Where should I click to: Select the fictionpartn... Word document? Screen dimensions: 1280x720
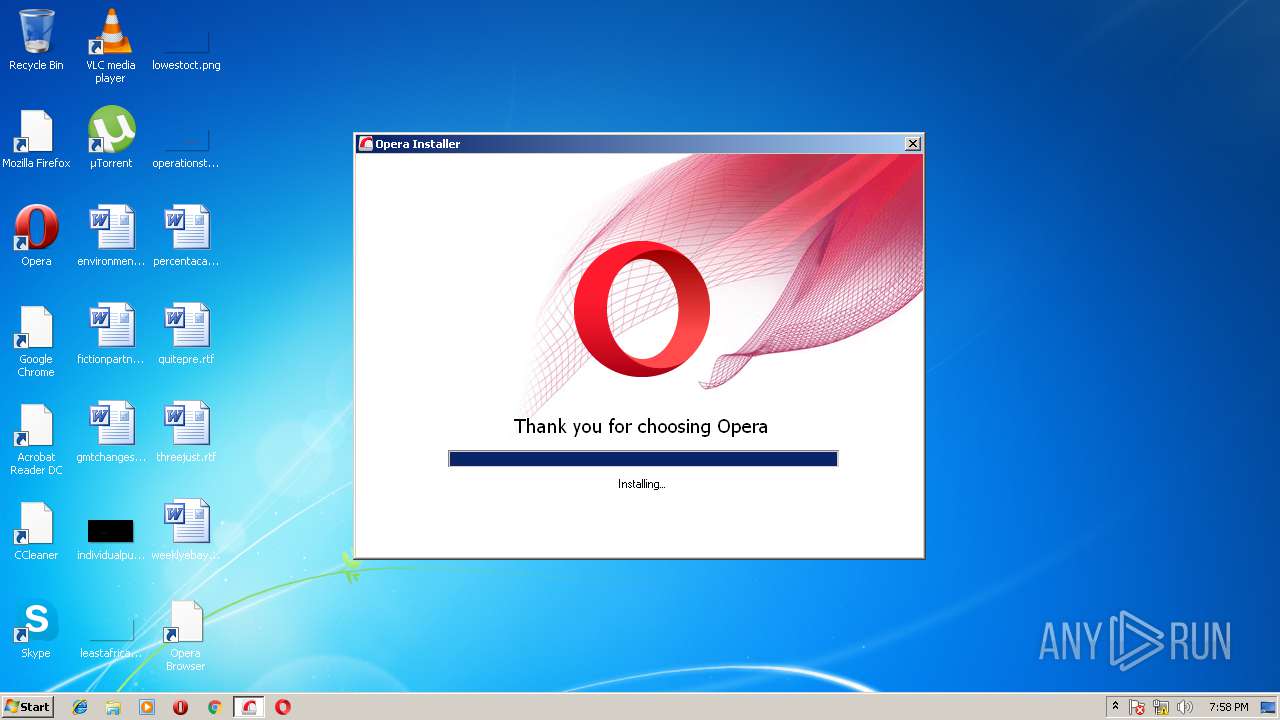click(111, 334)
